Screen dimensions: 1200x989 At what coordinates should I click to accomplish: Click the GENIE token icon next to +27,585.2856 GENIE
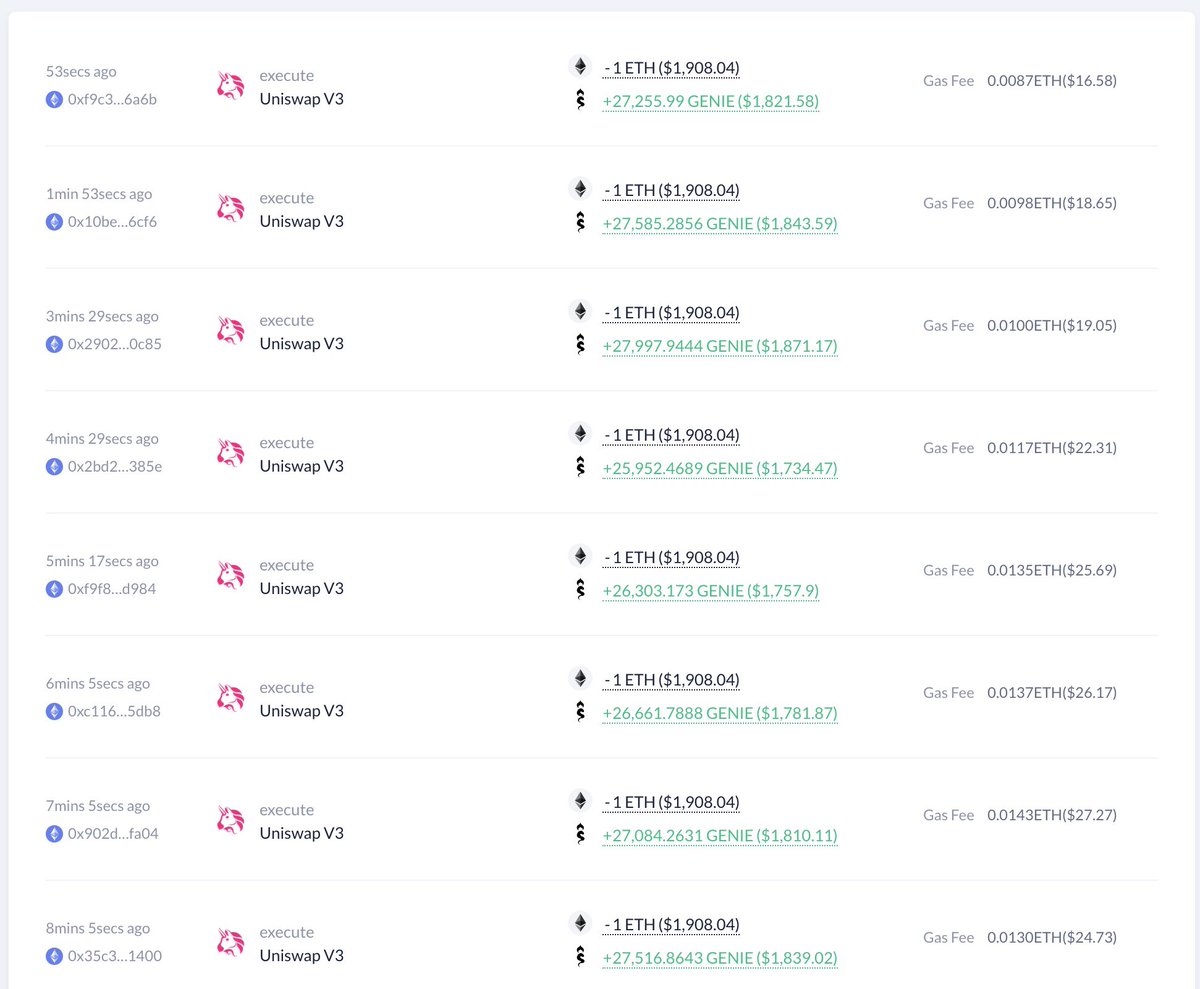coord(580,222)
